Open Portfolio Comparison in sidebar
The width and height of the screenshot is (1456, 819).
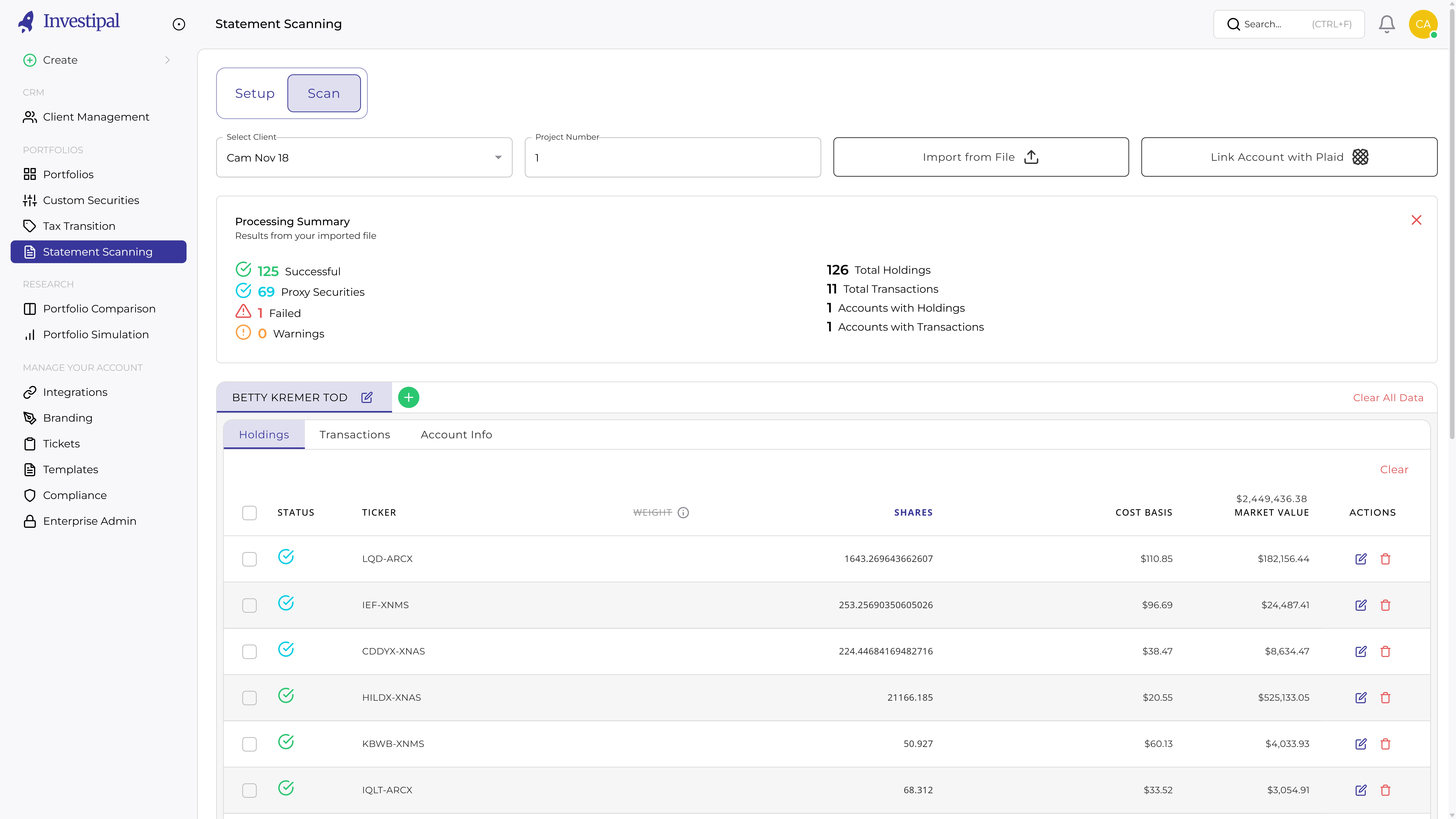tap(98, 309)
